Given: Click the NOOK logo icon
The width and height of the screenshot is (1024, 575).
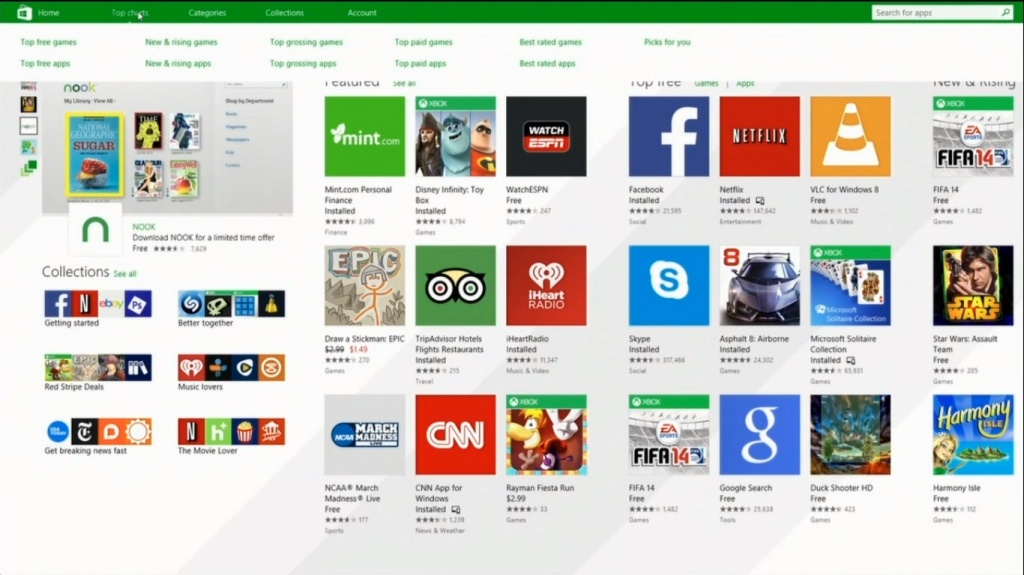Looking at the screenshot, I should point(95,230).
